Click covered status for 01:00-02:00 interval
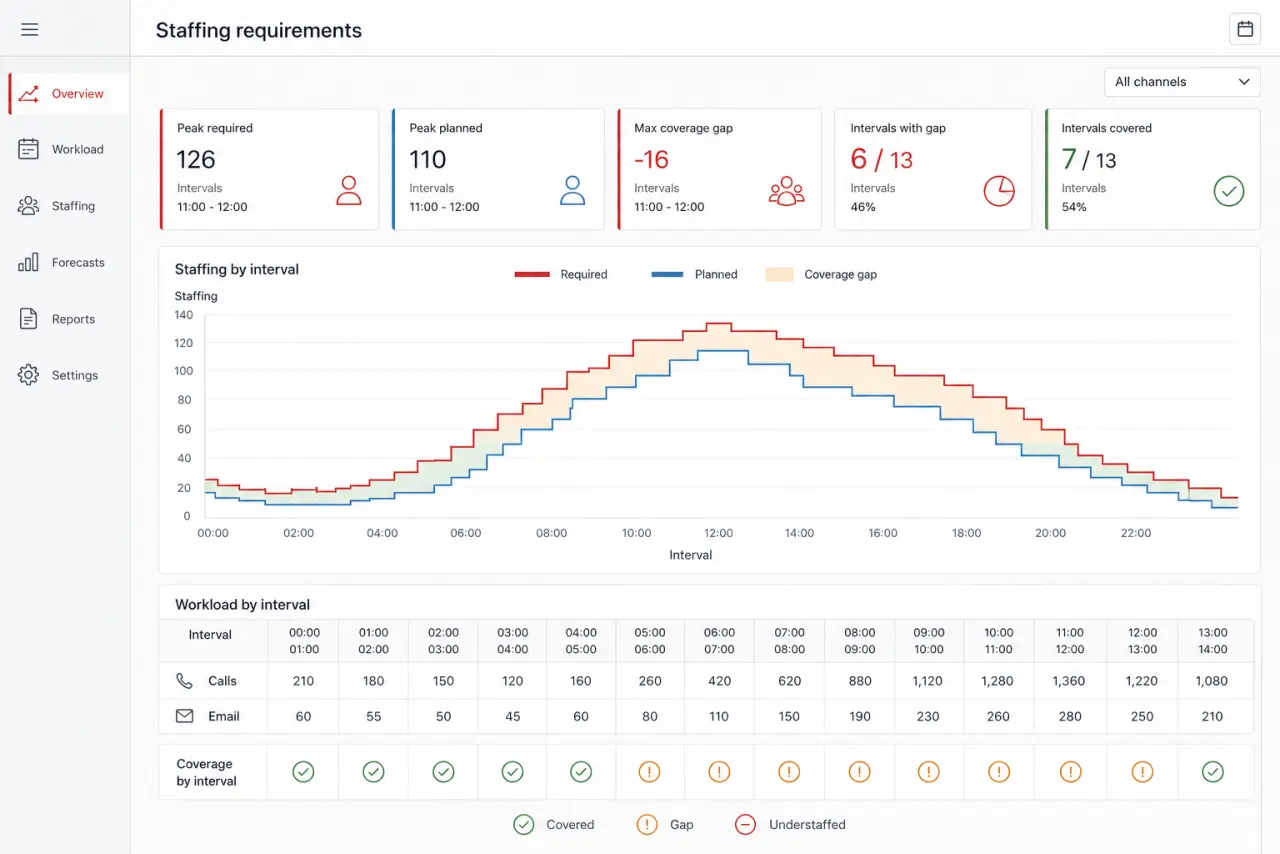 click(x=373, y=771)
